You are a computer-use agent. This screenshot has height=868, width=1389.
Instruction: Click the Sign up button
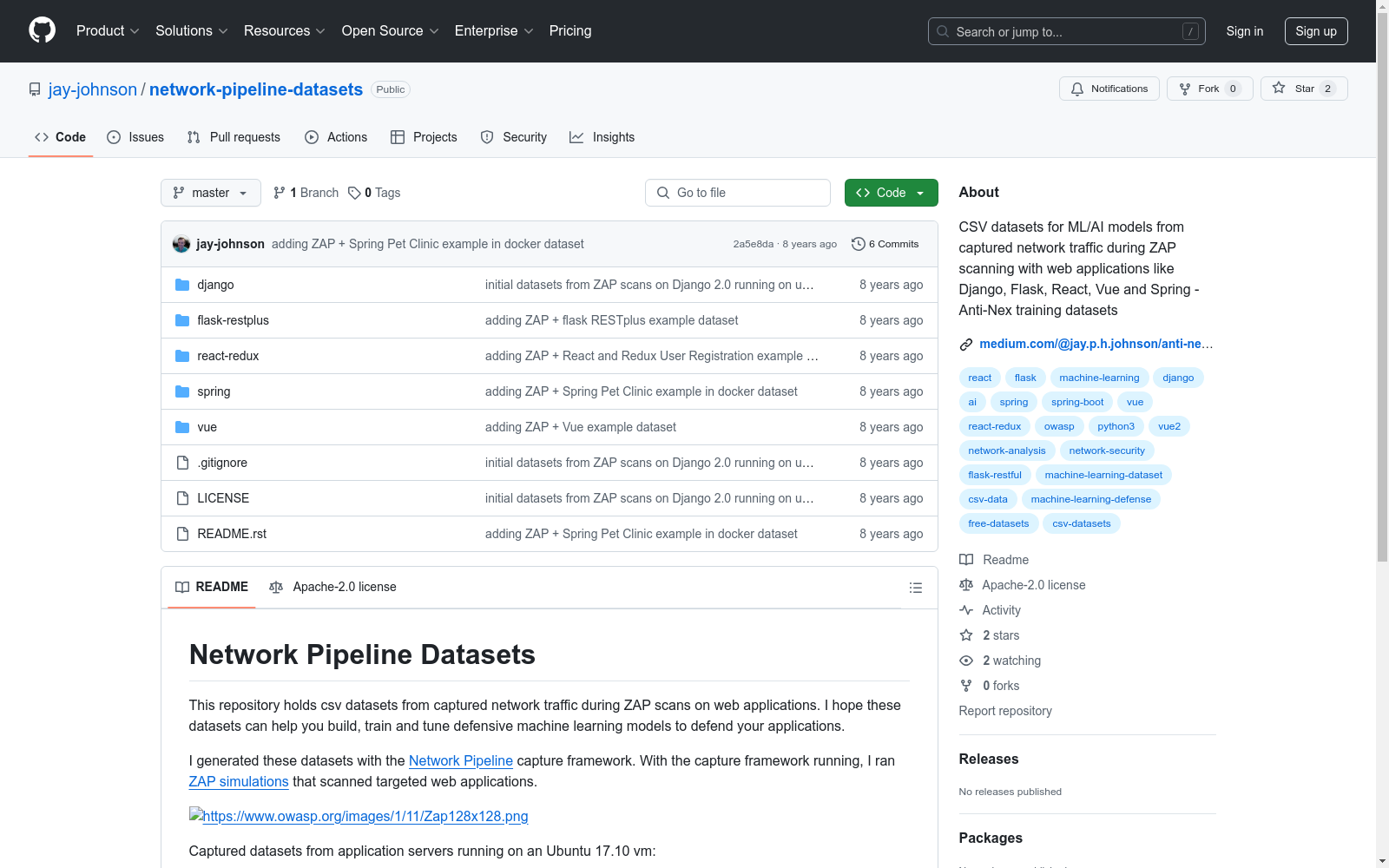click(1316, 31)
